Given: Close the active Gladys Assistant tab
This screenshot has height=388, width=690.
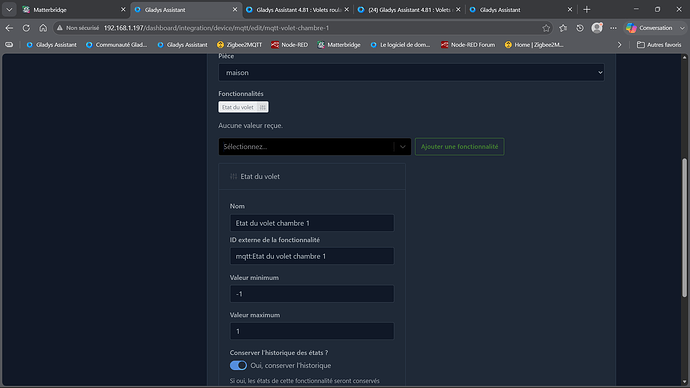Looking at the screenshot, I should [235, 9].
